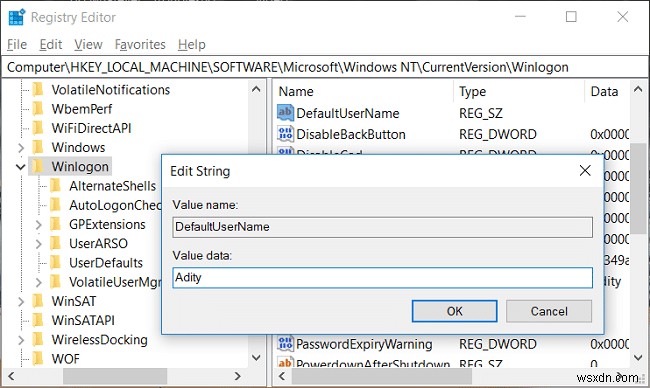This screenshot has height=388, width=650.
Task: Click the WbemPerf folder icon
Action: (x=38, y=109)
